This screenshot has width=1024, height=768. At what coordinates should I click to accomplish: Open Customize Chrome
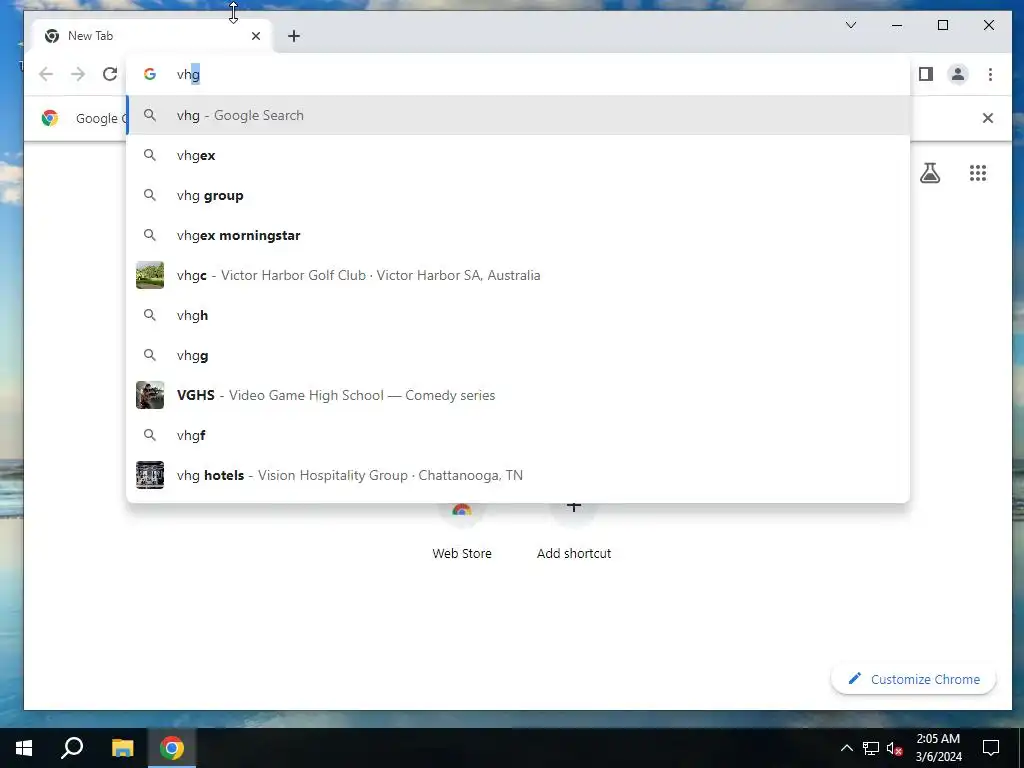pyautogui.click(x=914, y=679)
